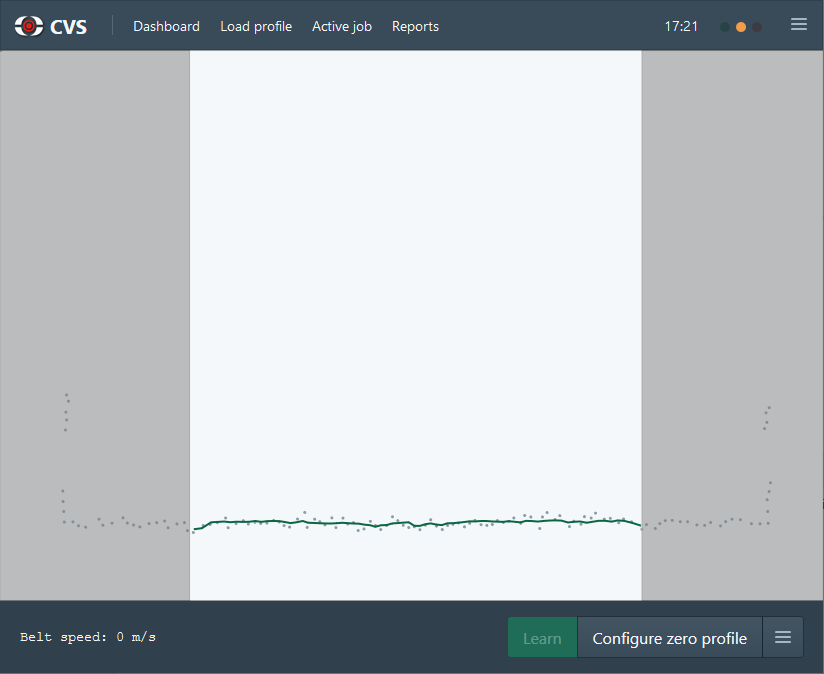
Task: Click the dark grey status indicator dot
Action: pos(757,27)
